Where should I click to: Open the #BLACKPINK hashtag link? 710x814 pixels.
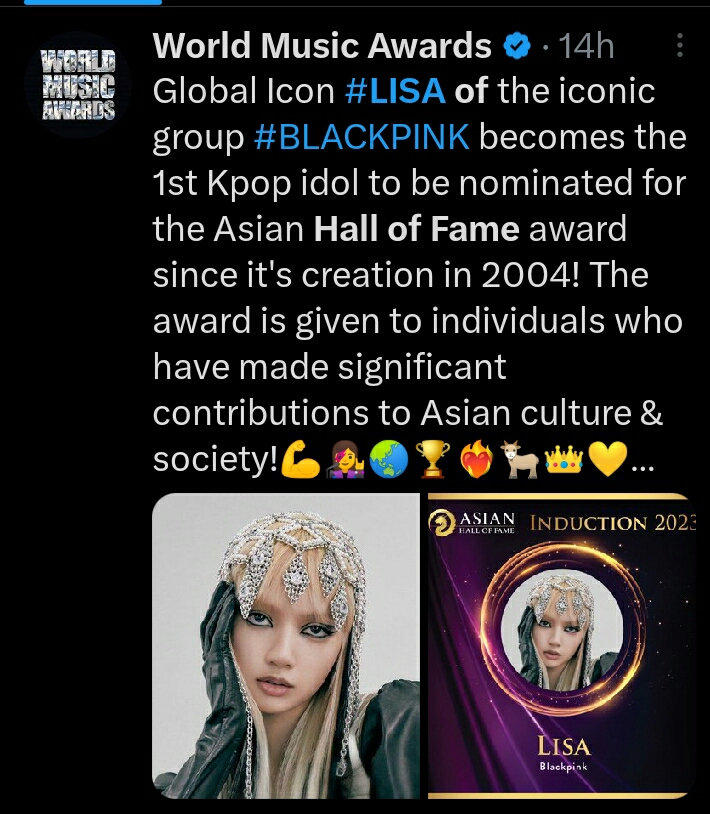coord(362,137)
